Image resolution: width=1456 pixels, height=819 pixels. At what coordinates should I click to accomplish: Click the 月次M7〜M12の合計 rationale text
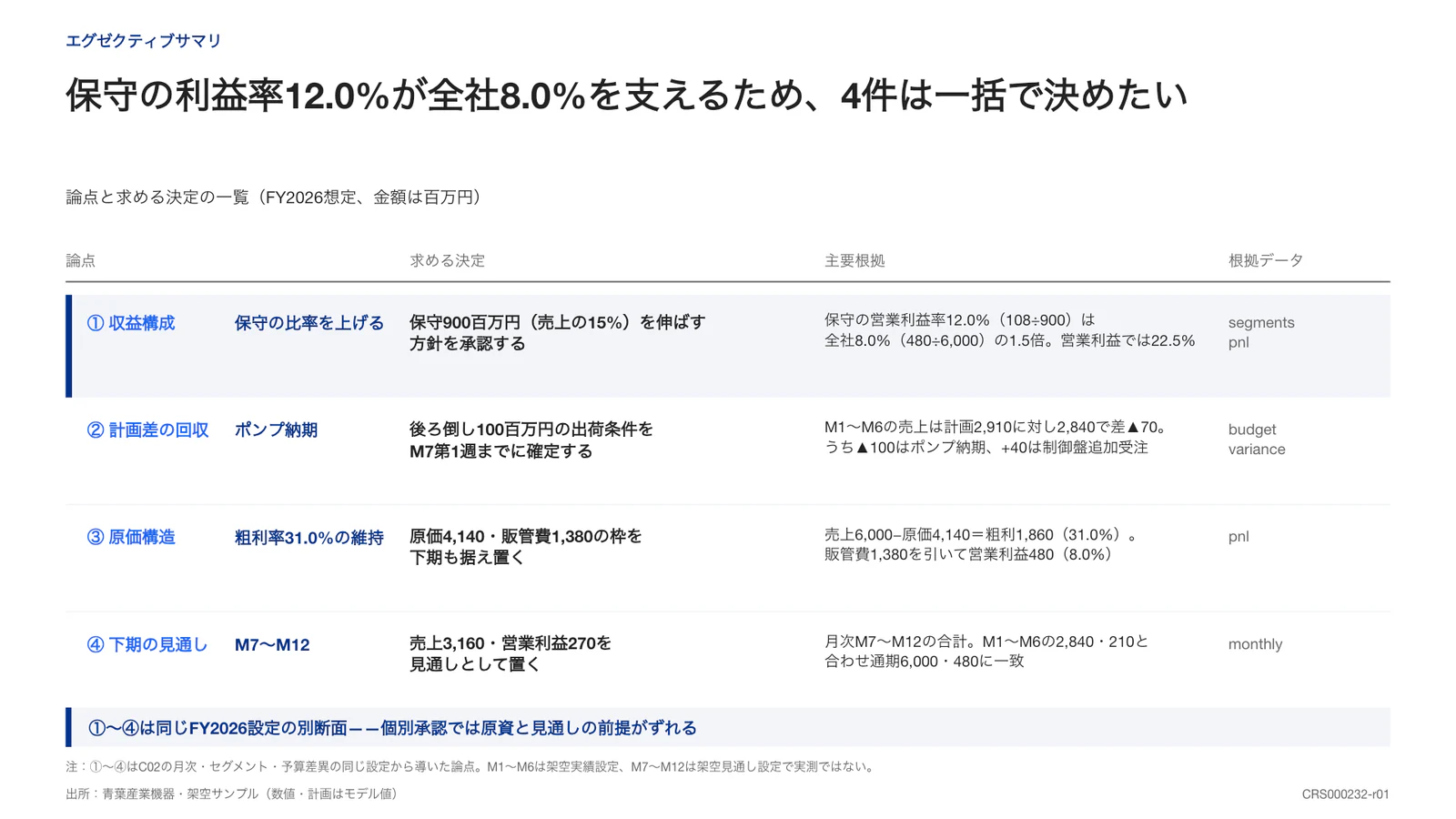pos(986,652)
